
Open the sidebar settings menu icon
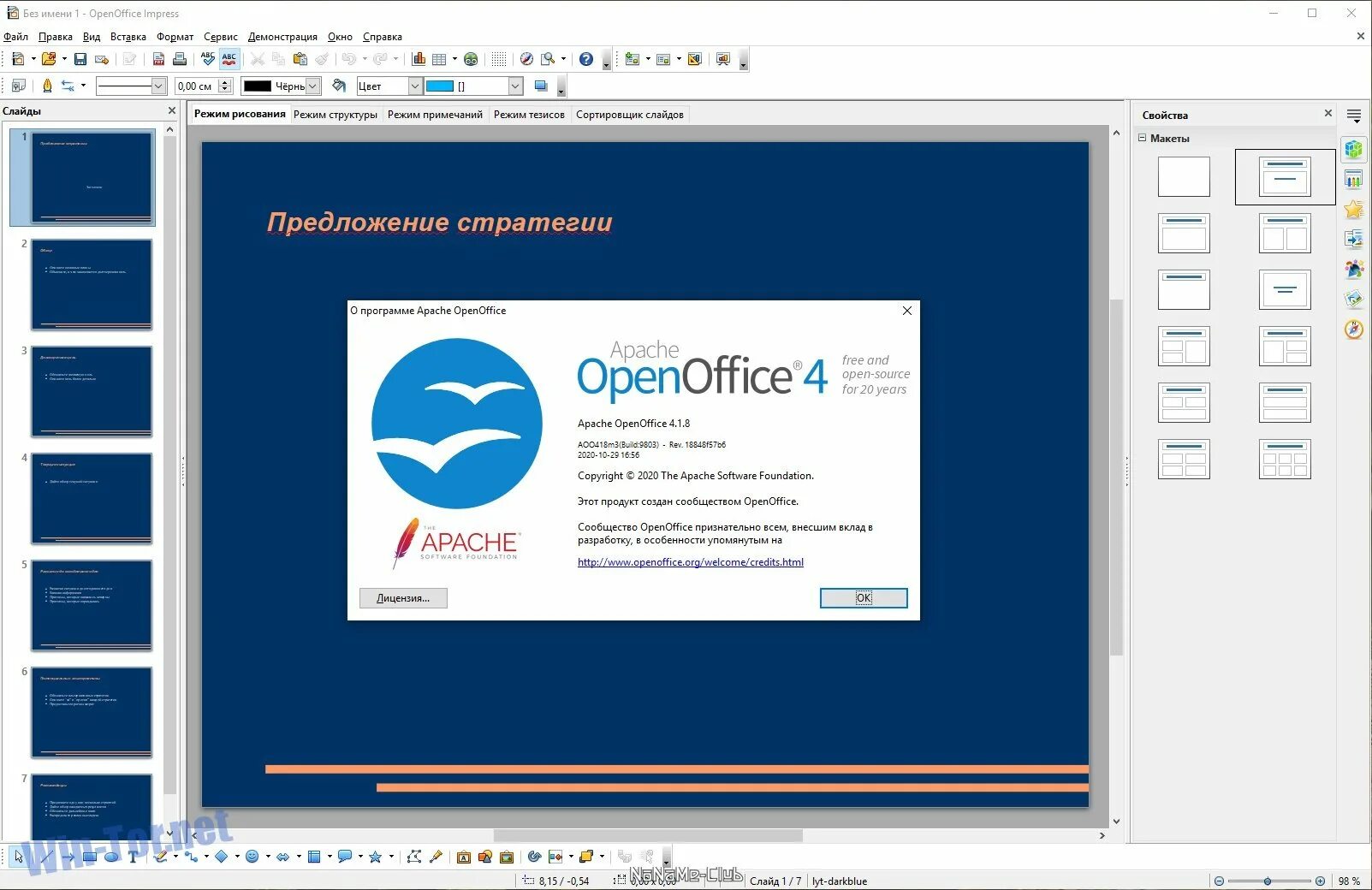1353,115
